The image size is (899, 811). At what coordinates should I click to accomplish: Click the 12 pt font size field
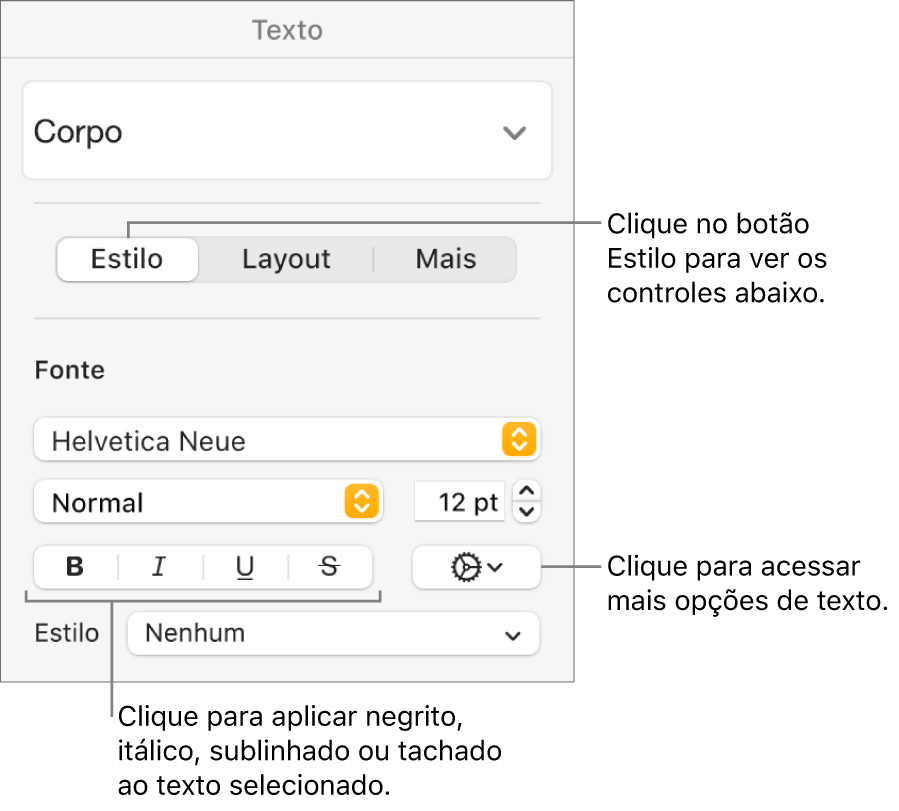[459, 502]
